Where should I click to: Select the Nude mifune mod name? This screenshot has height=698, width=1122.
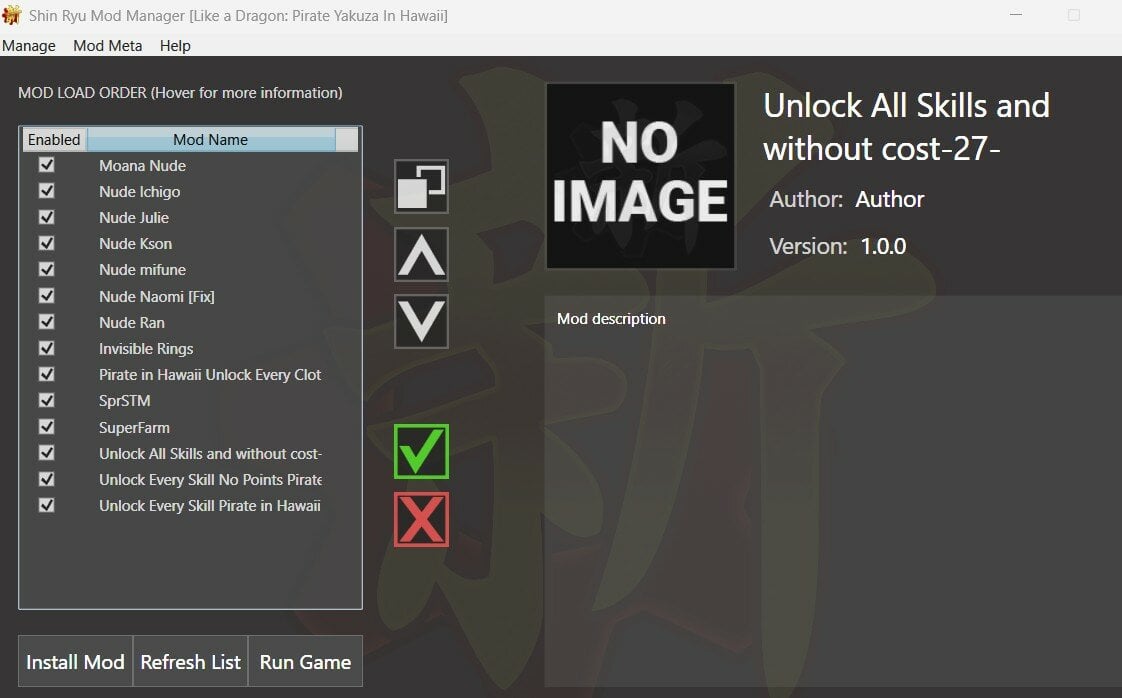tap(142, 270)
